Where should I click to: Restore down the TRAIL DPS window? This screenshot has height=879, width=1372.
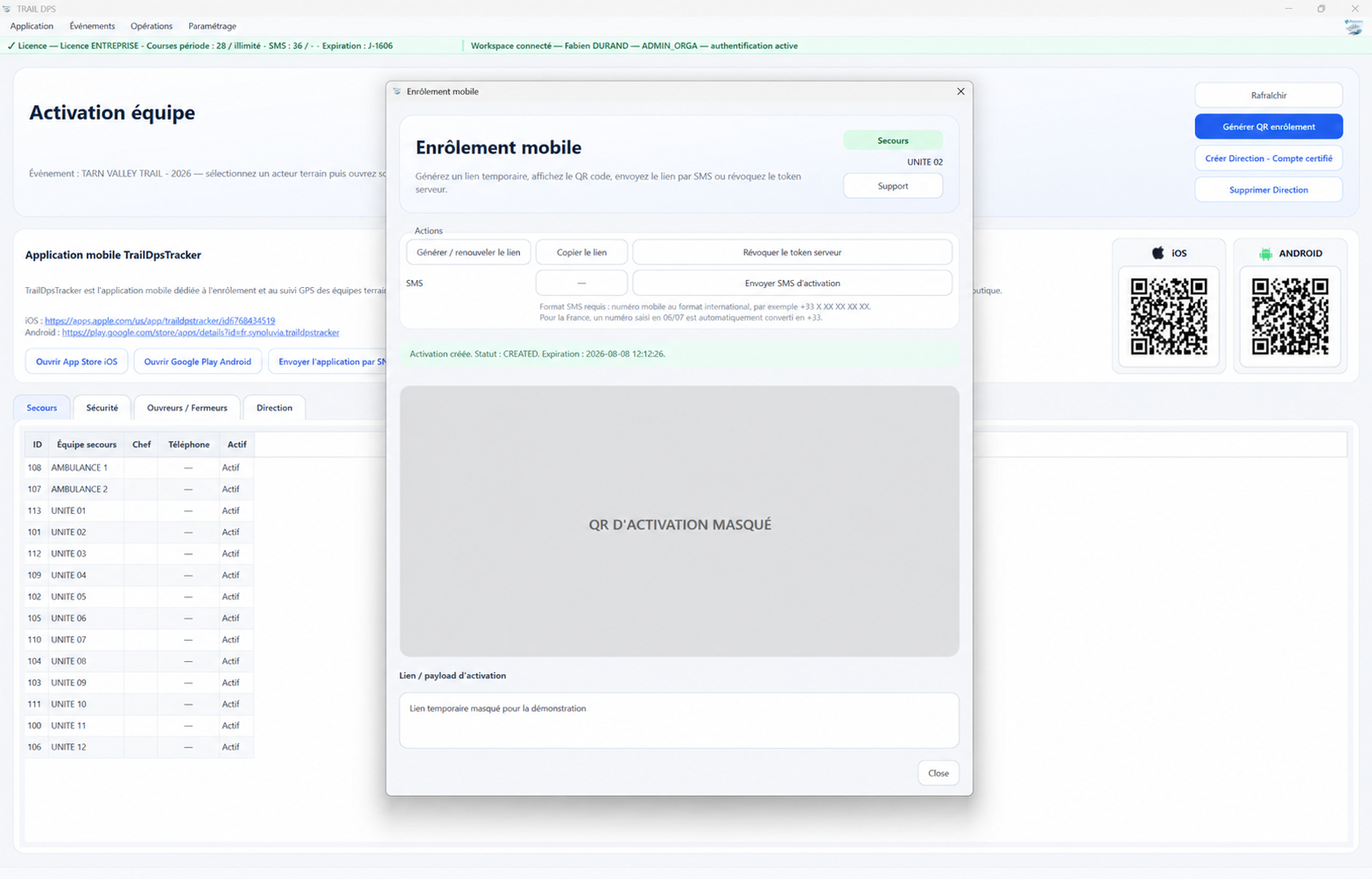click(1321, 9)
